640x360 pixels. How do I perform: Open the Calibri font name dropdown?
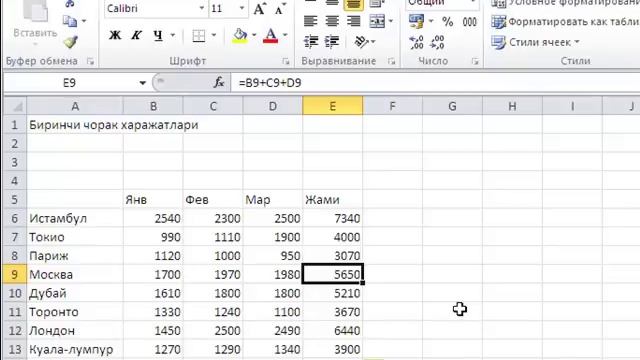(x=202, y=8)
